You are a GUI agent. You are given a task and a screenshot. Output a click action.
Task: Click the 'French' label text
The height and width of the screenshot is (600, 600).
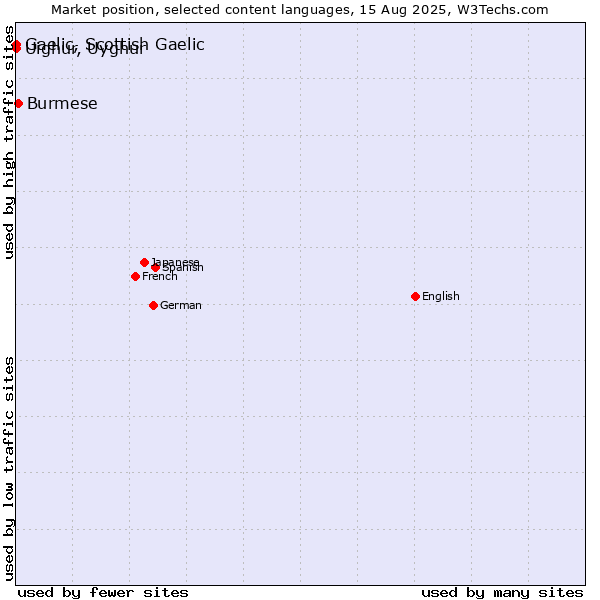pyautogui.click(x=160, y=276)
